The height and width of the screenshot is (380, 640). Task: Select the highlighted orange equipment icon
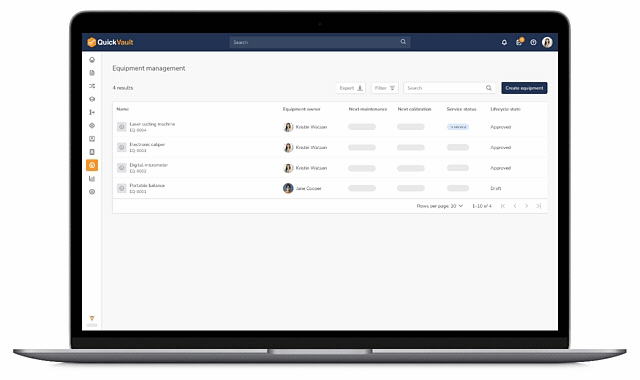tap(92, 165)
